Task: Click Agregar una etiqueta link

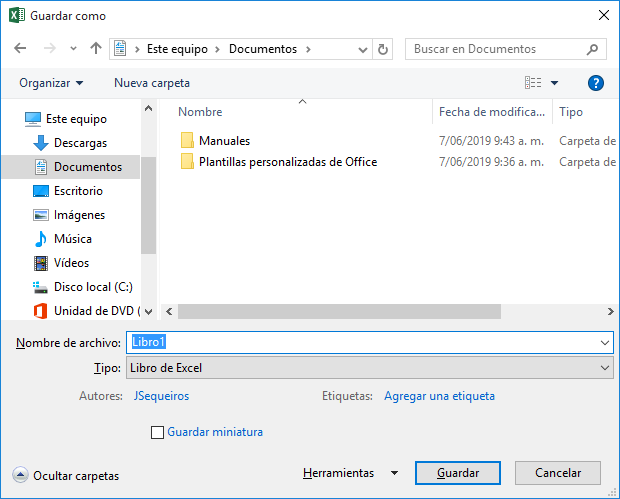Action: pos(439,396)
